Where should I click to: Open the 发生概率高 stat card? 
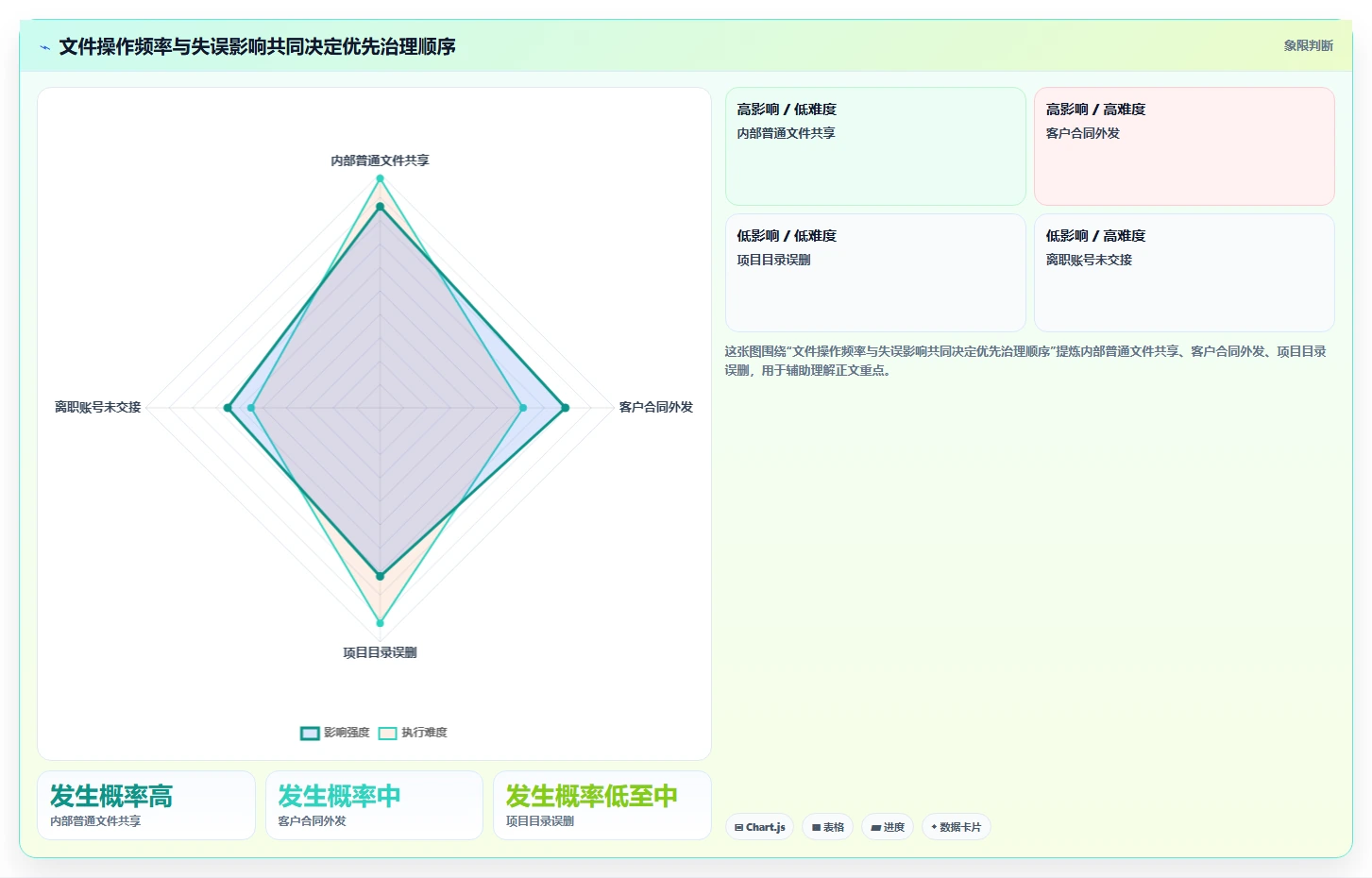click(x=146, y=805)
